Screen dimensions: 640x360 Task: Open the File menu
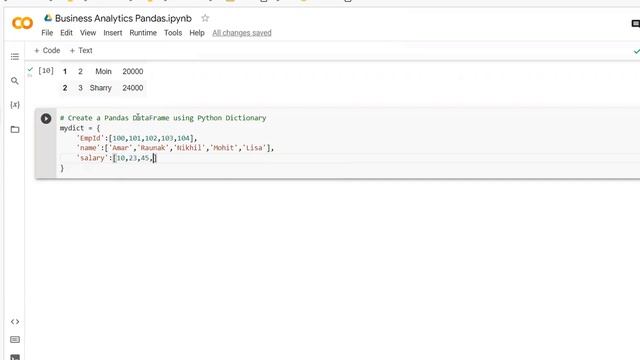point(47,33)
